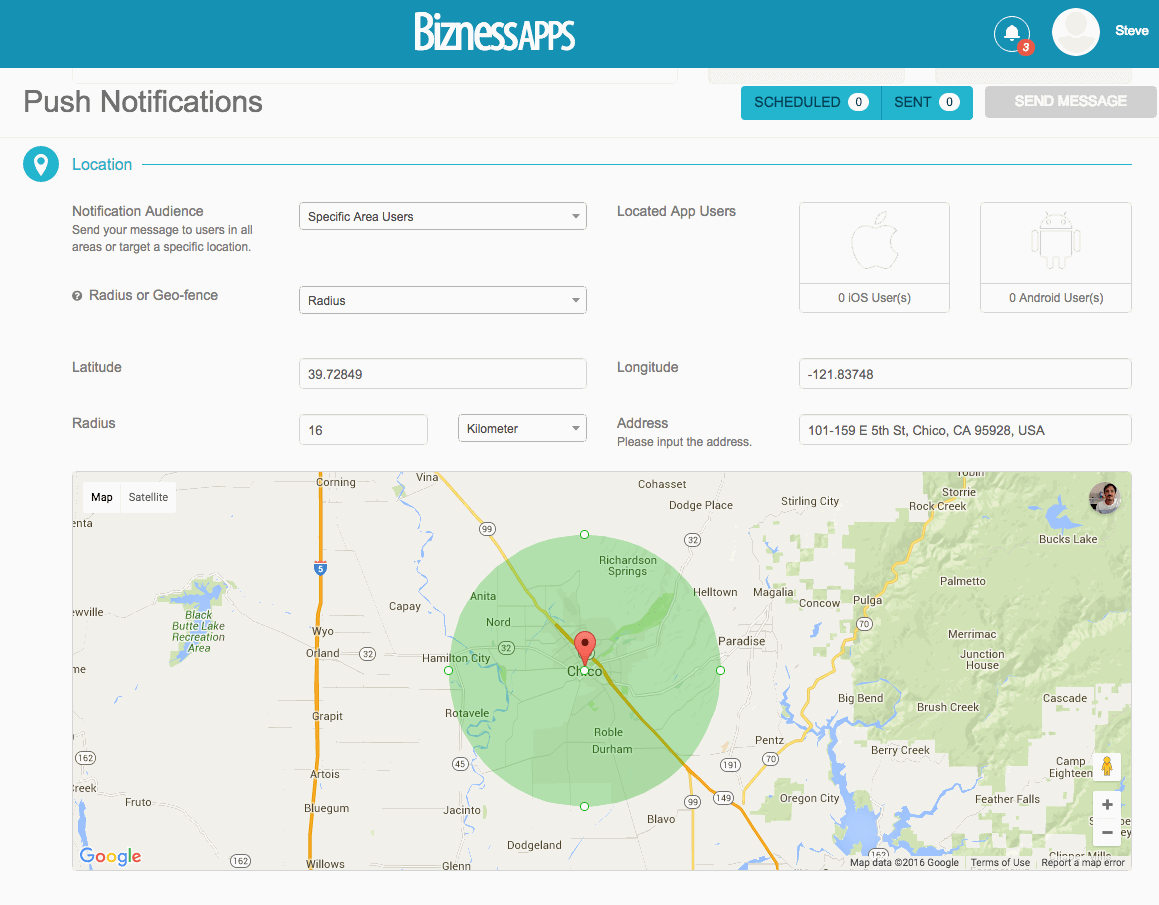The height and width of the screenshot is (905, 1159).
Task: Click the Radius value input field
Action: tap(363, 430)
